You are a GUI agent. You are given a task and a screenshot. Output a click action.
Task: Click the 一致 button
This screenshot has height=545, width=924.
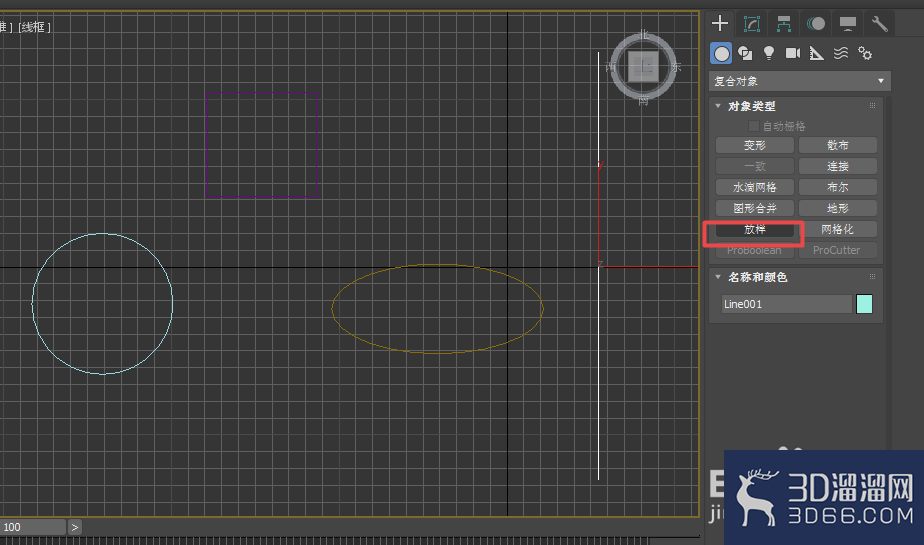(x=755, y=166)
